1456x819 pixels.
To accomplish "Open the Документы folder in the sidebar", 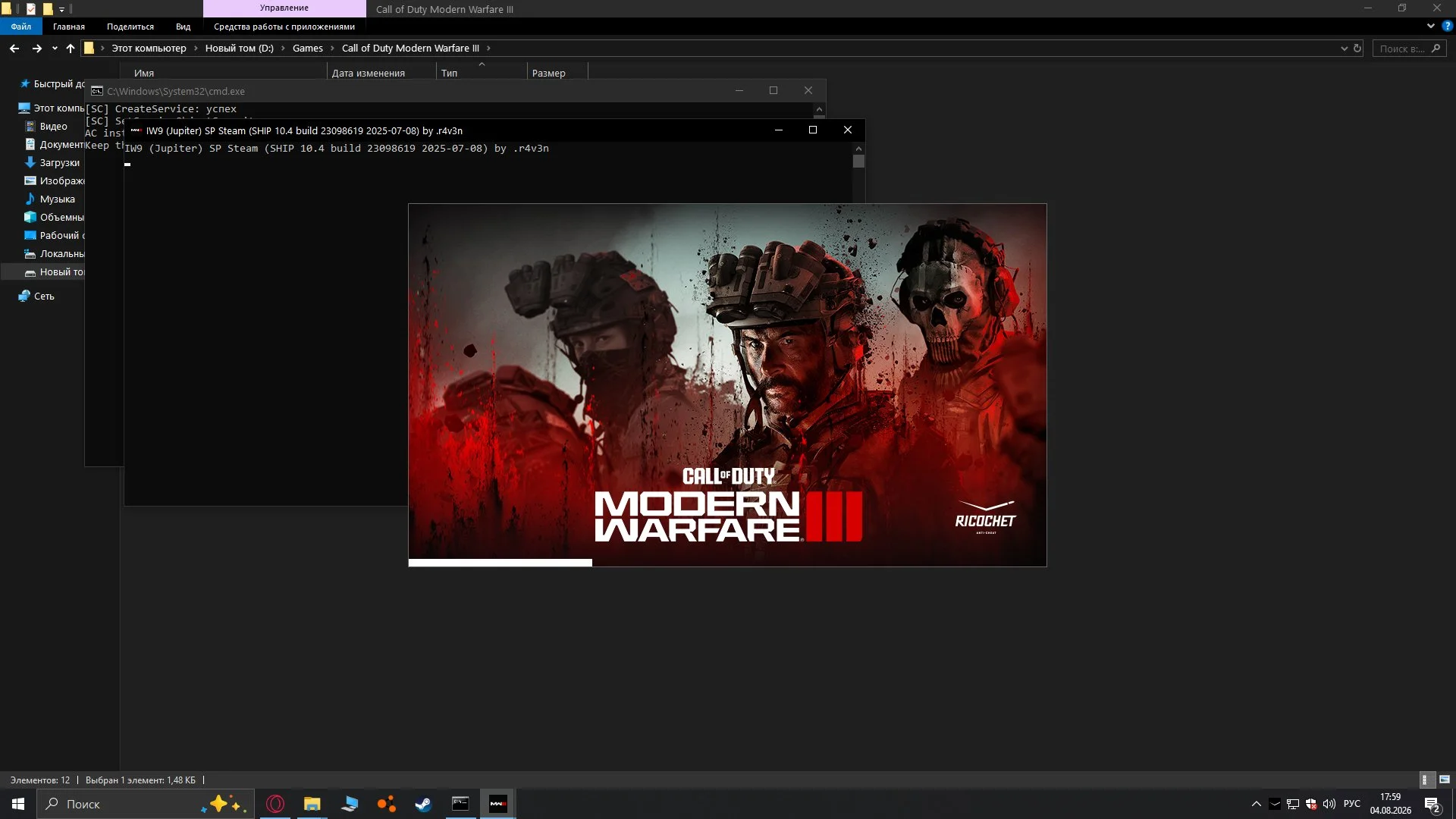I will (x=54, y=144).
